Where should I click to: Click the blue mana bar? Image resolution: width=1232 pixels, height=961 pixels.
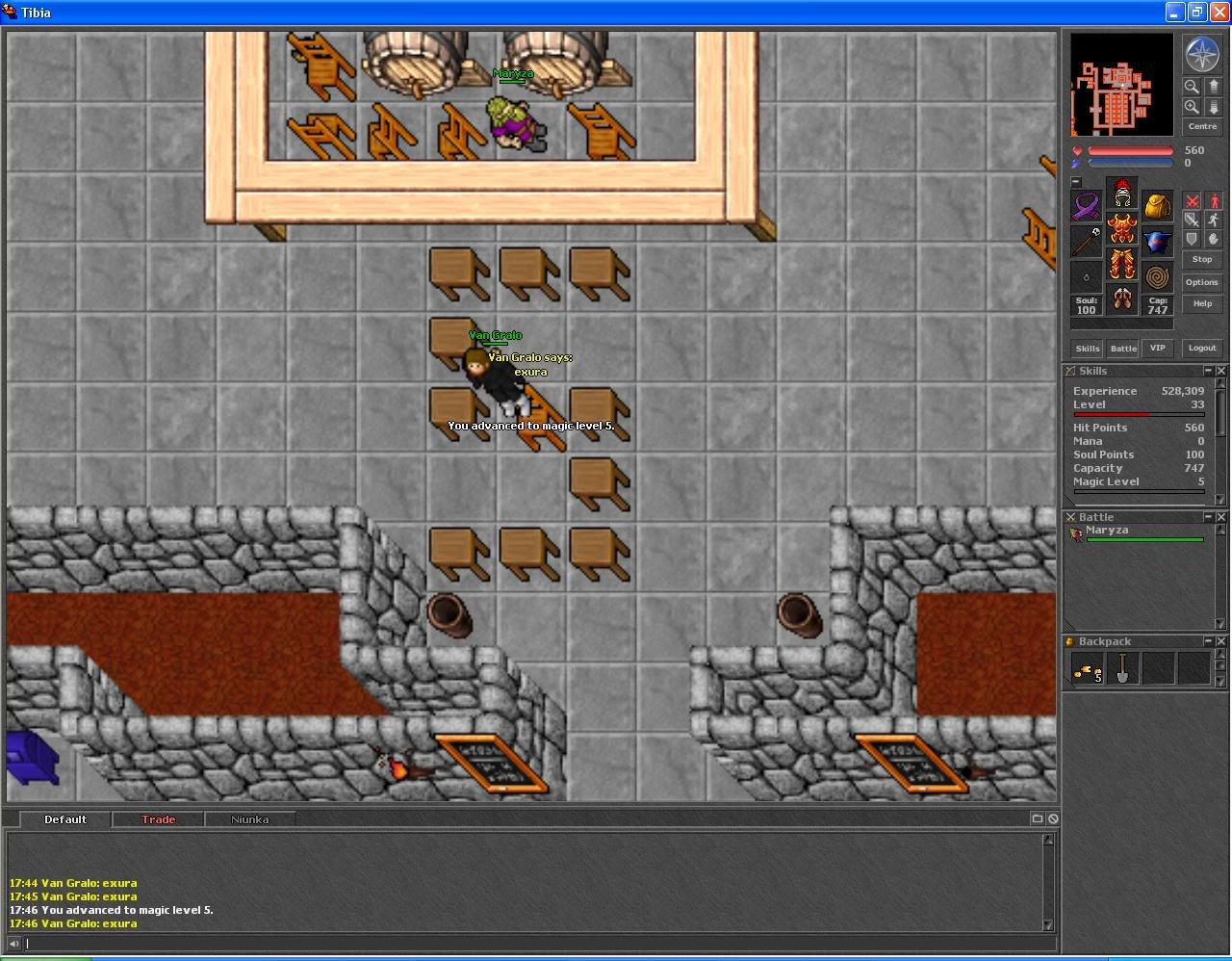tap(1130, 164)
